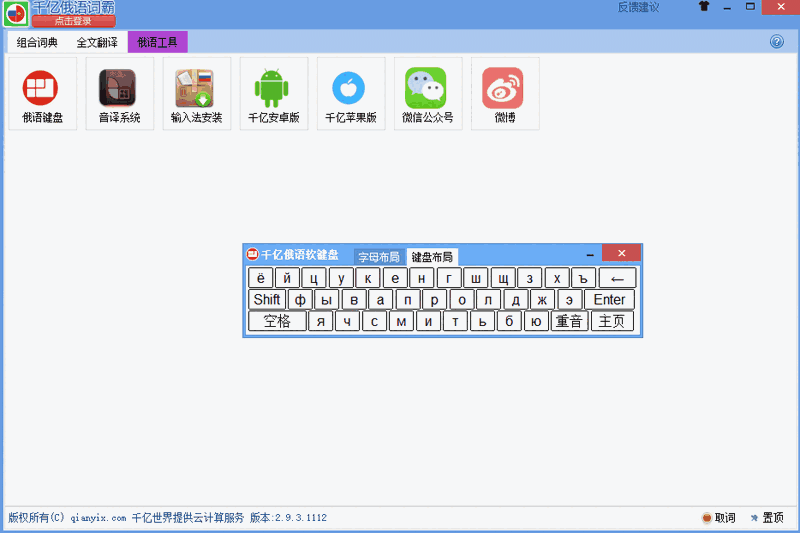Image resolution: width=800 pixels, height=533 pixels.
Task: Tap the о key
Action: click(462, 299)
